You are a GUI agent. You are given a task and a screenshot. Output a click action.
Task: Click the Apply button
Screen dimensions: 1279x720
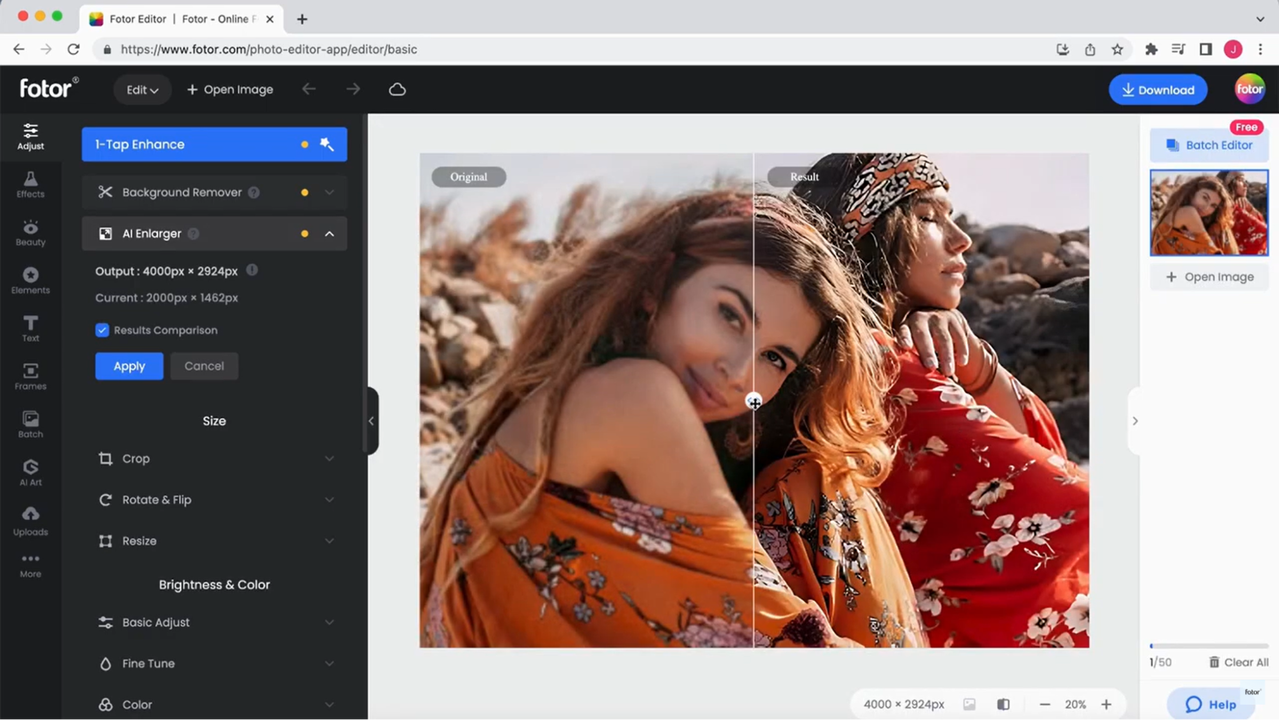point(129,366)
